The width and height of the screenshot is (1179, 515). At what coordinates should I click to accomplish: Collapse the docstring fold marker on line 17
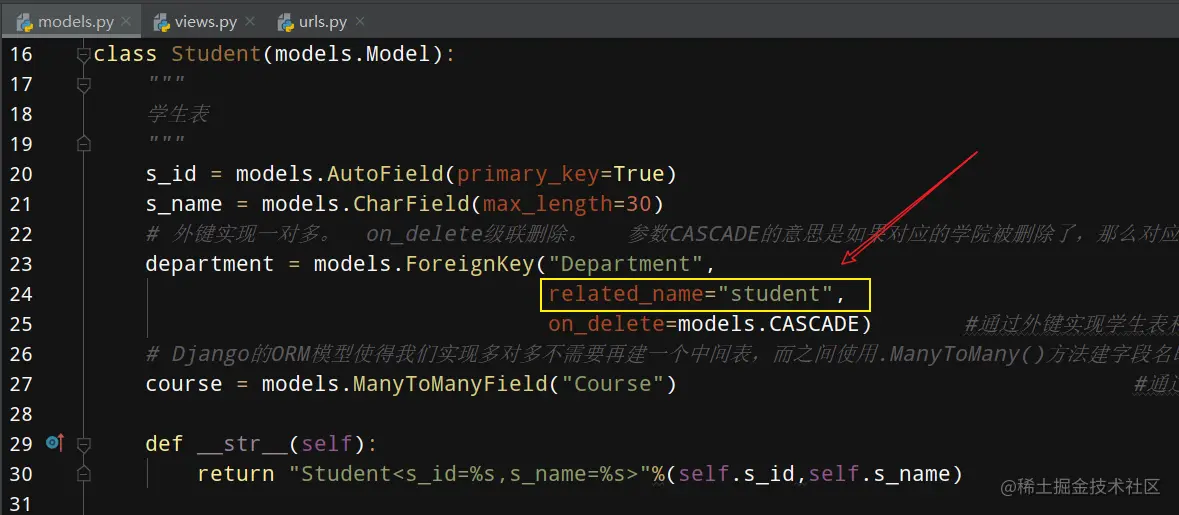(83, 84)
